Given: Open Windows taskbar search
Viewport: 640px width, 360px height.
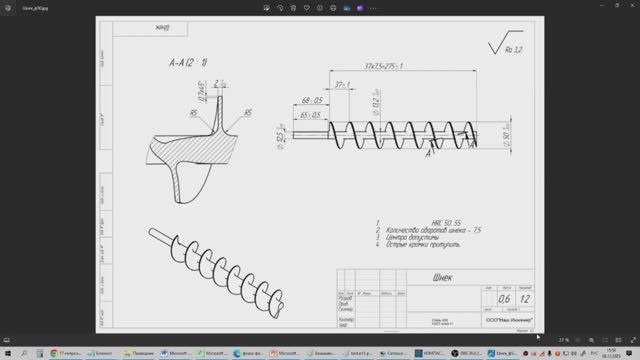Looking at the screenshot, I should [24, 353].
